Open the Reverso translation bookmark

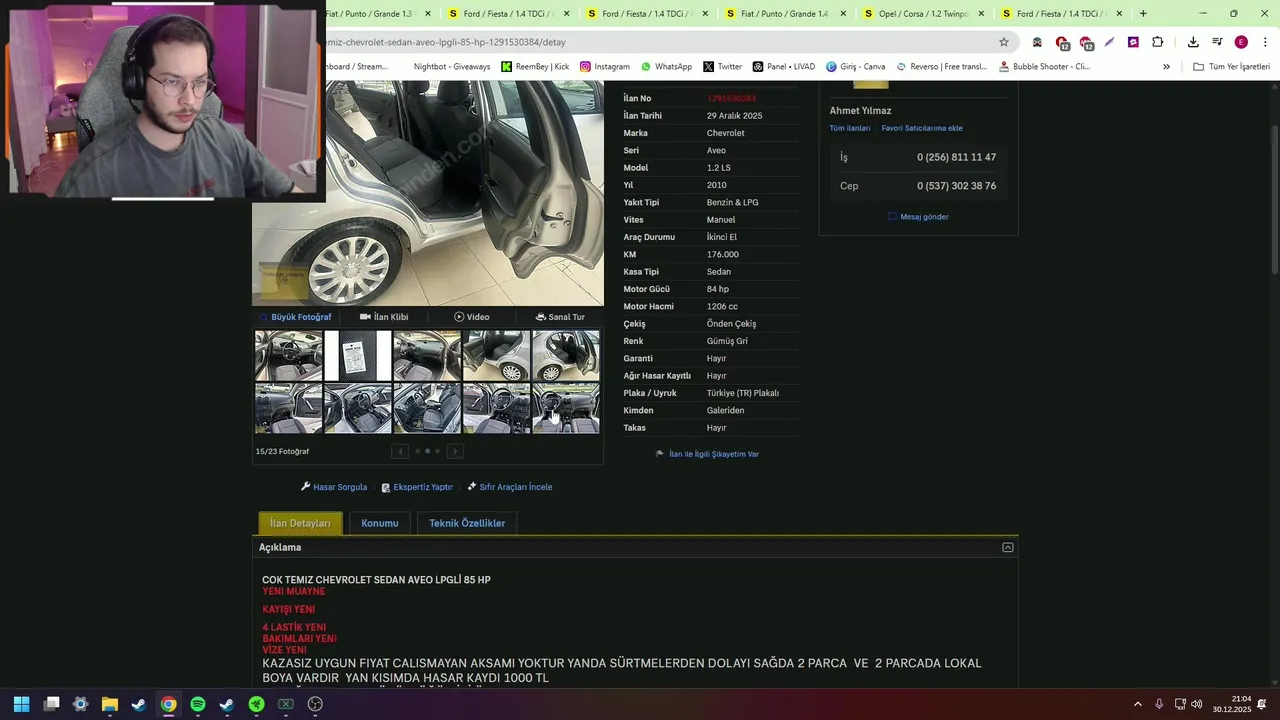pyautogui.click(x=942, y=66)
